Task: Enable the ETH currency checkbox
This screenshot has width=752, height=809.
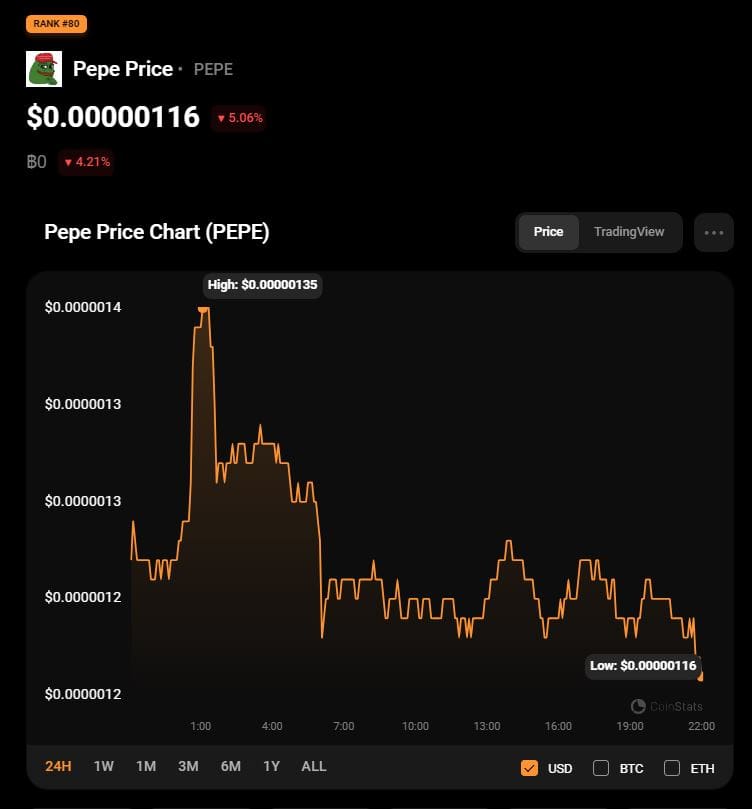Action: pyautogui.click(x=672, y=768)
